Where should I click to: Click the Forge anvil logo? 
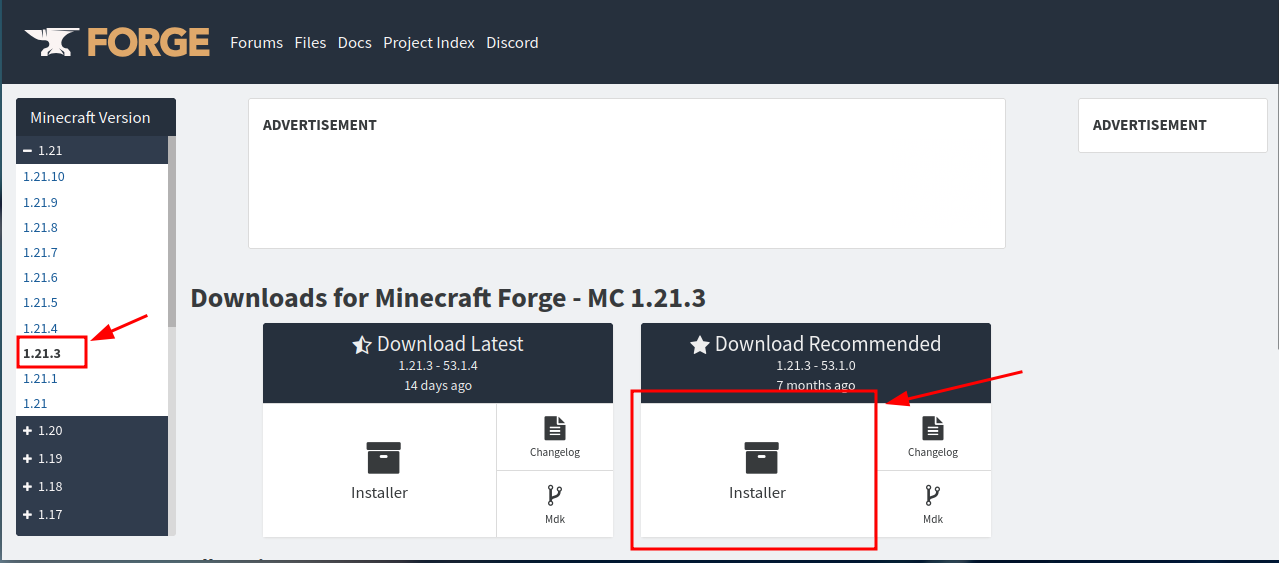click(54, 42)
